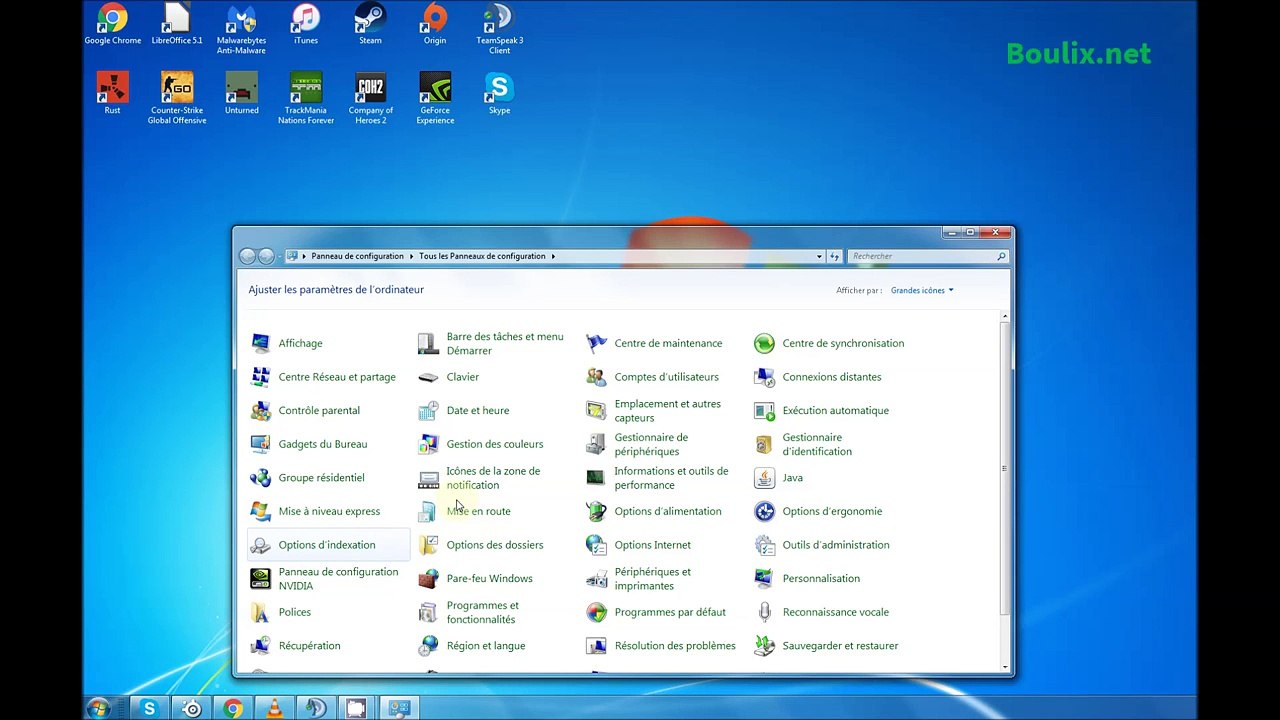This screenshot has height=720, width=1280.
Task: Open Google Chrome from the taskbar
Action: pyautogui.click(x=233, y=708)
